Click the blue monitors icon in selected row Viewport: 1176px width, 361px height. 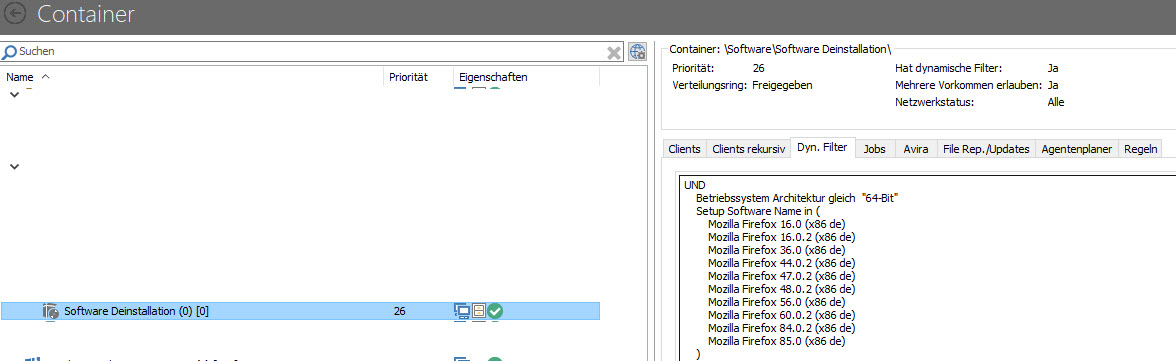(462, 311)
